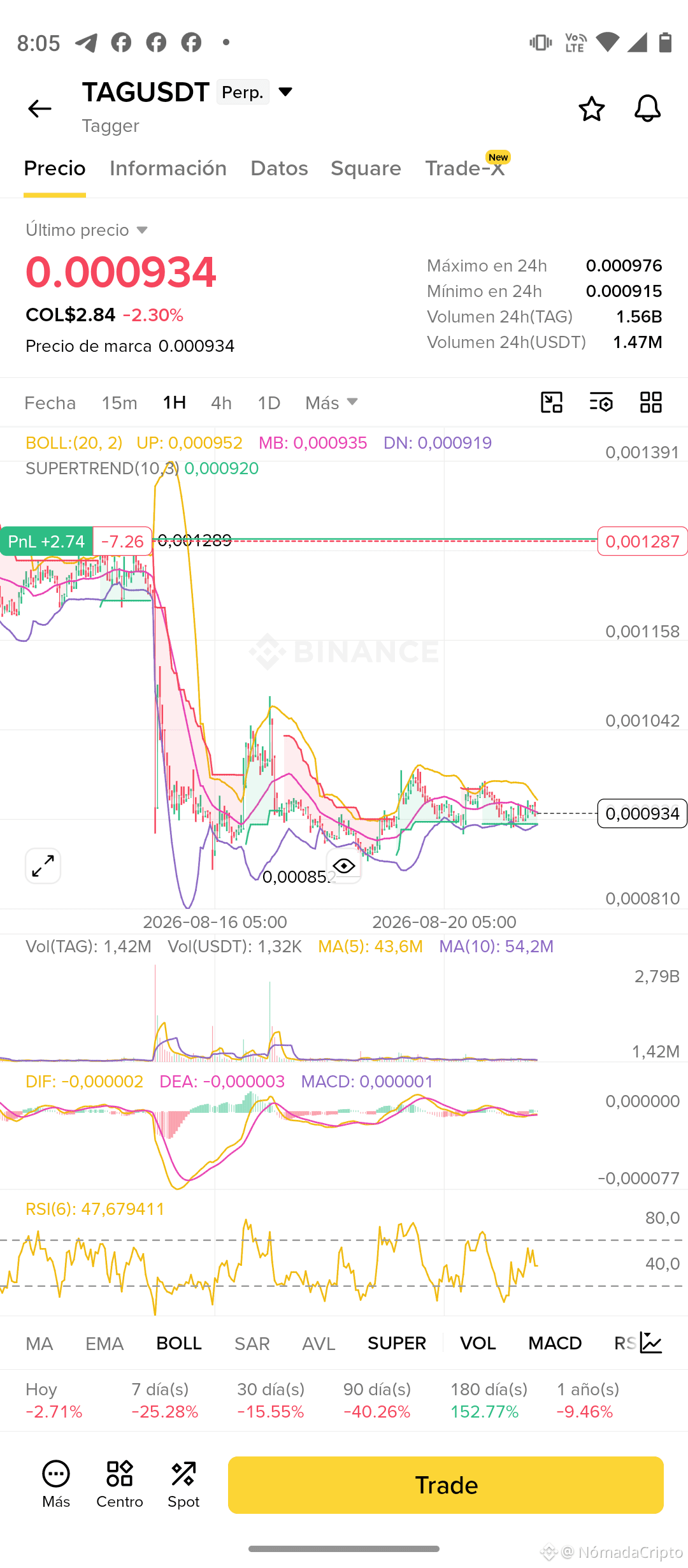Viewport: 688px width, 1568px height.
Task: Toggle the VOL indicator
Action: pos(478,1344)
